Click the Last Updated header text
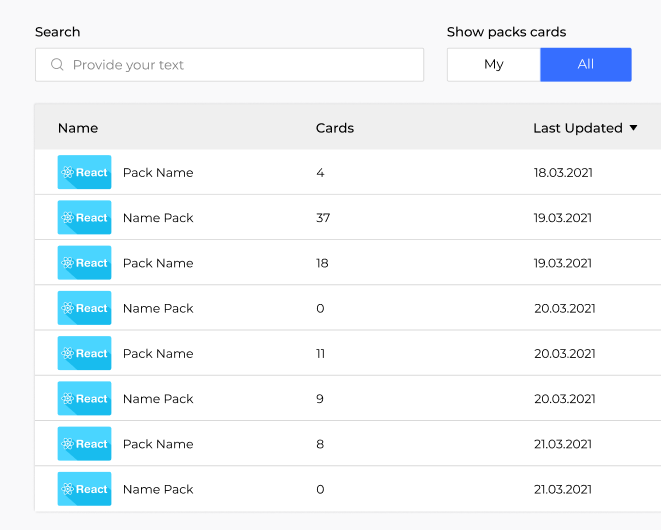Image resolution: width=661 pixels, height=530 pixels. coord(577,128)
